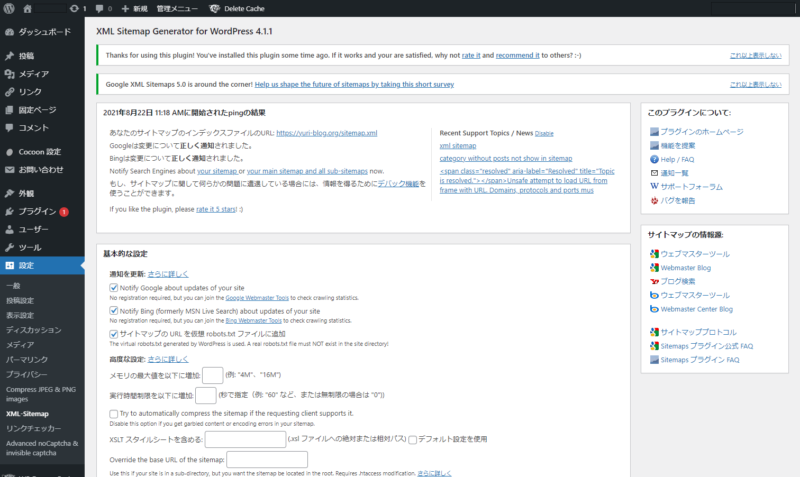This screenshot has height=477, width=800.
Task: Dismiss the thanks notice これ以上表示しない
Action: coord(755,55)
